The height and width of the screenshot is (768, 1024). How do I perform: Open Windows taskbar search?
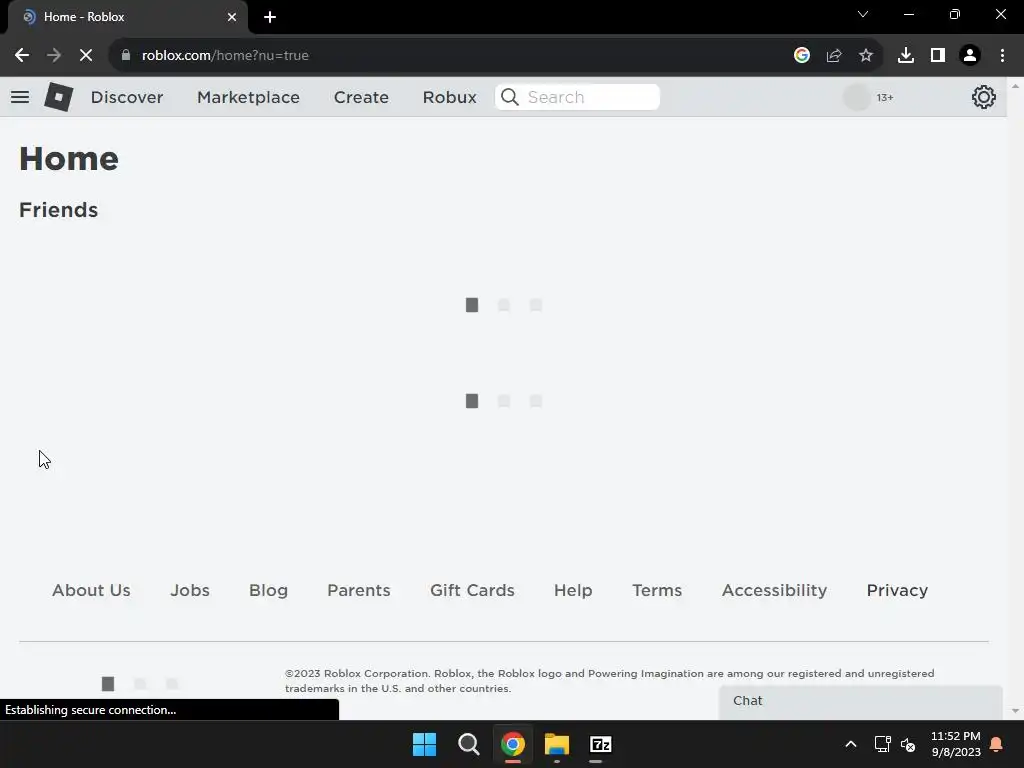click(469, 744)
